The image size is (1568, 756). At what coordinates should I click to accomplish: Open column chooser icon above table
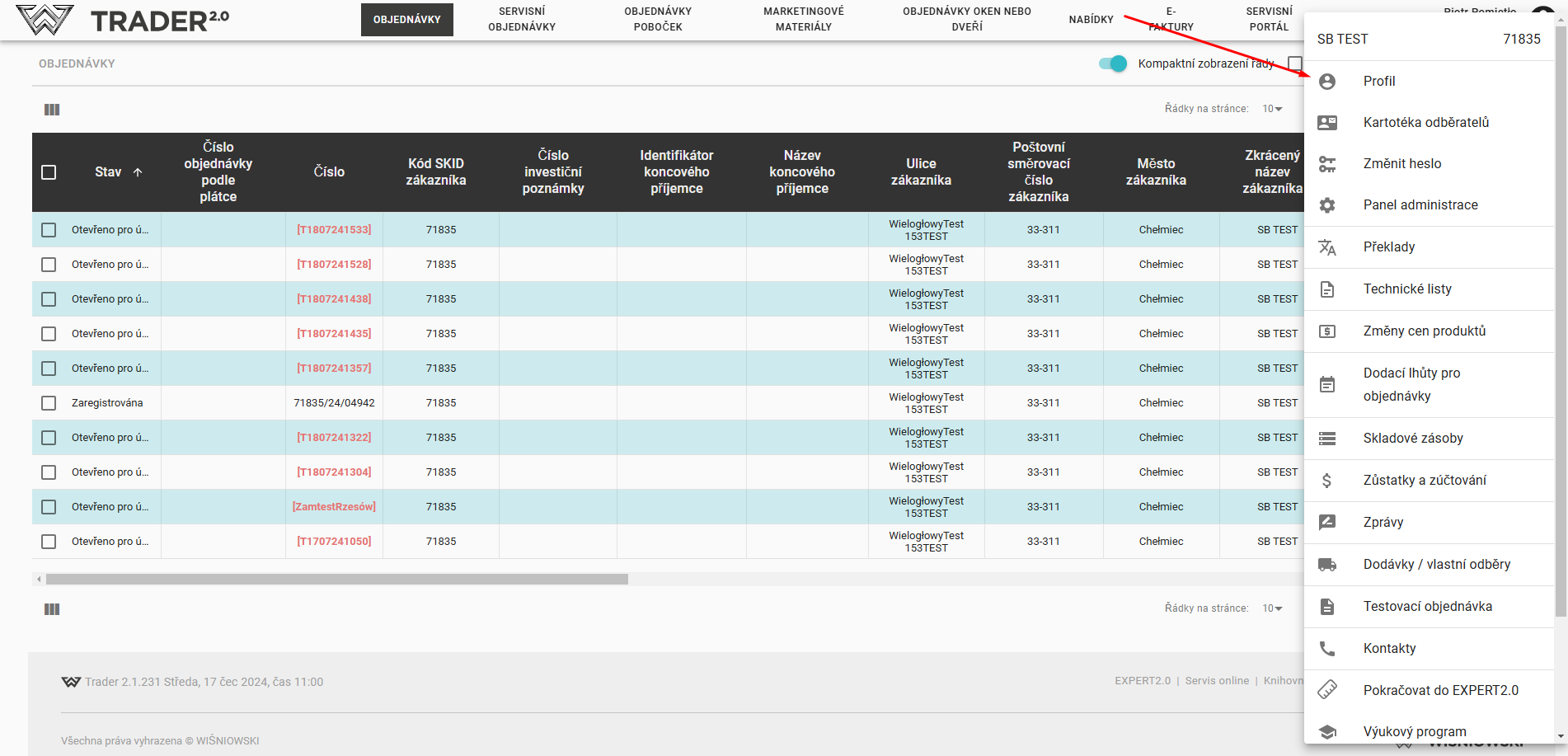click(52, 110)
